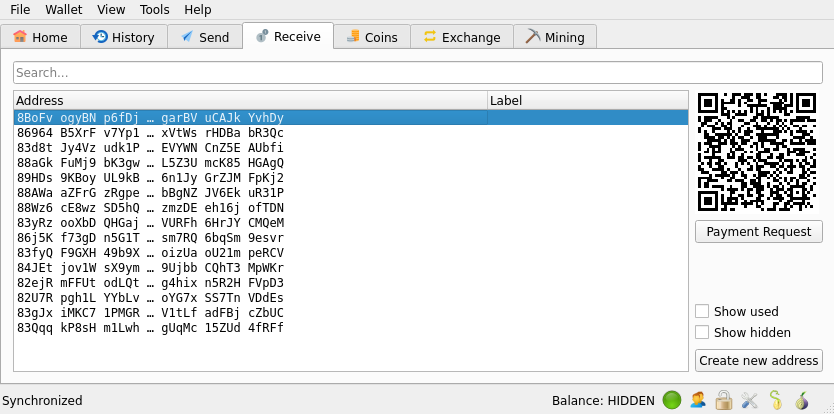The height and width of the screenshot is (414, 834).
Task: Switch to the Exchange tab
Action: tap(461, 38)
